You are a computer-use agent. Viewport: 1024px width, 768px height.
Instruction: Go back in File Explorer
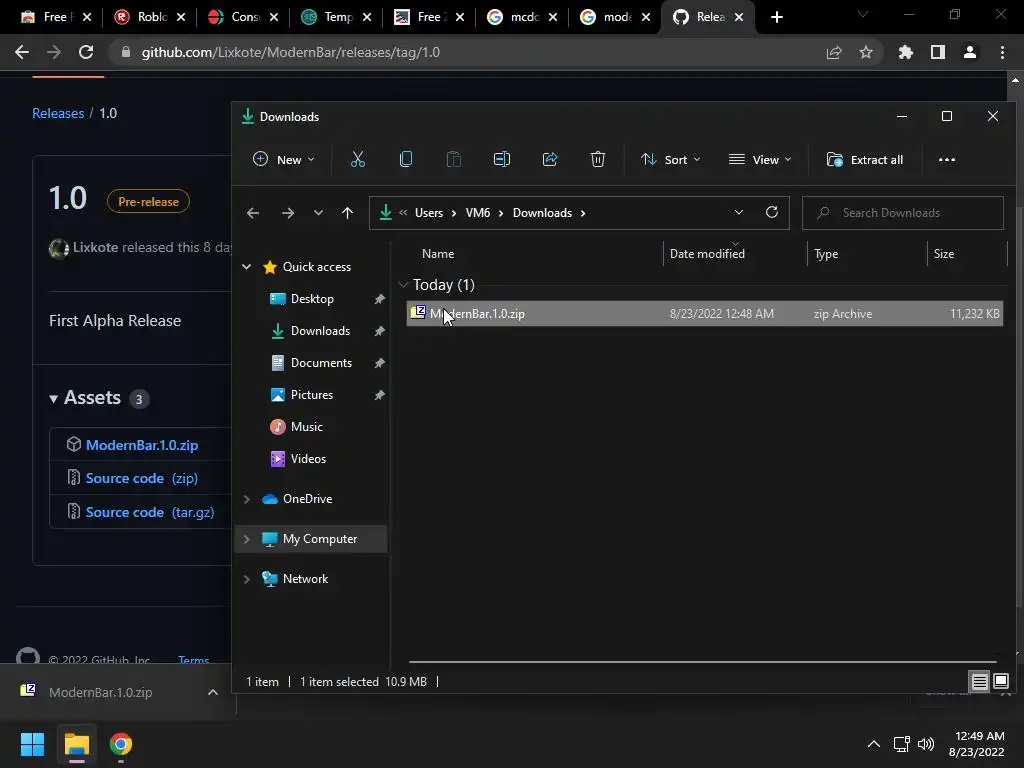pos(253,213)
